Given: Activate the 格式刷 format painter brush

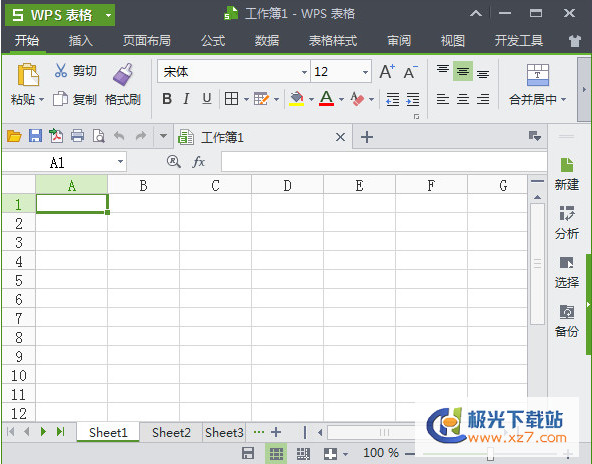Looking at the screenshot, I should pos(123,74).
